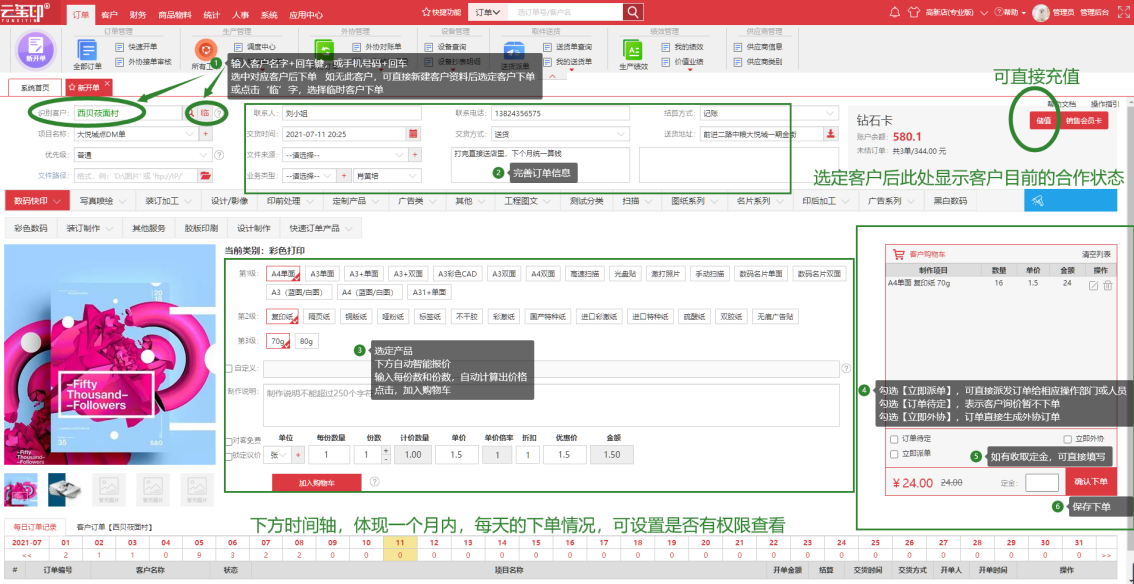Click help icon beside 临 button

(x=218, y=113)
